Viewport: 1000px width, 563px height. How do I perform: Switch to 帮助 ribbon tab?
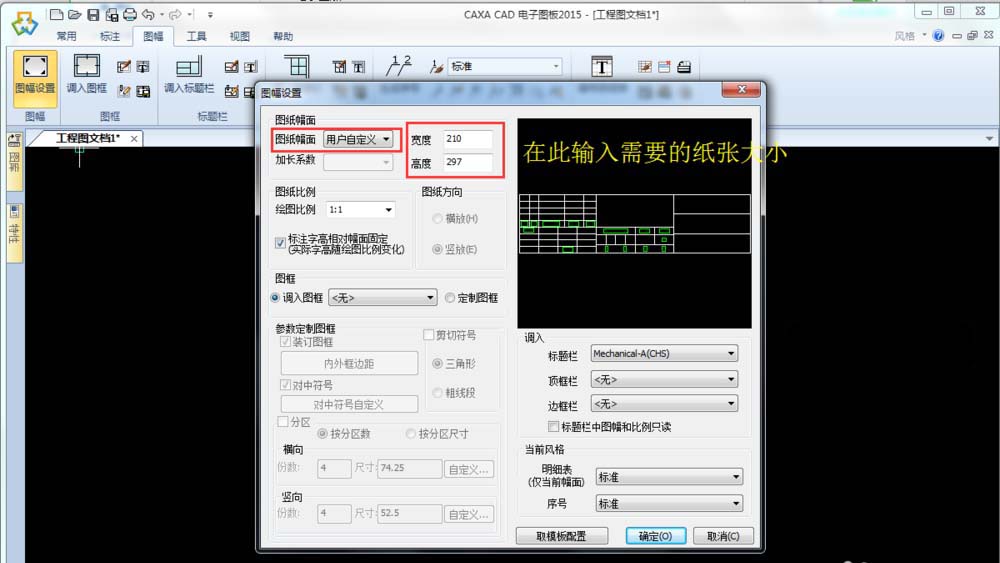283,36
